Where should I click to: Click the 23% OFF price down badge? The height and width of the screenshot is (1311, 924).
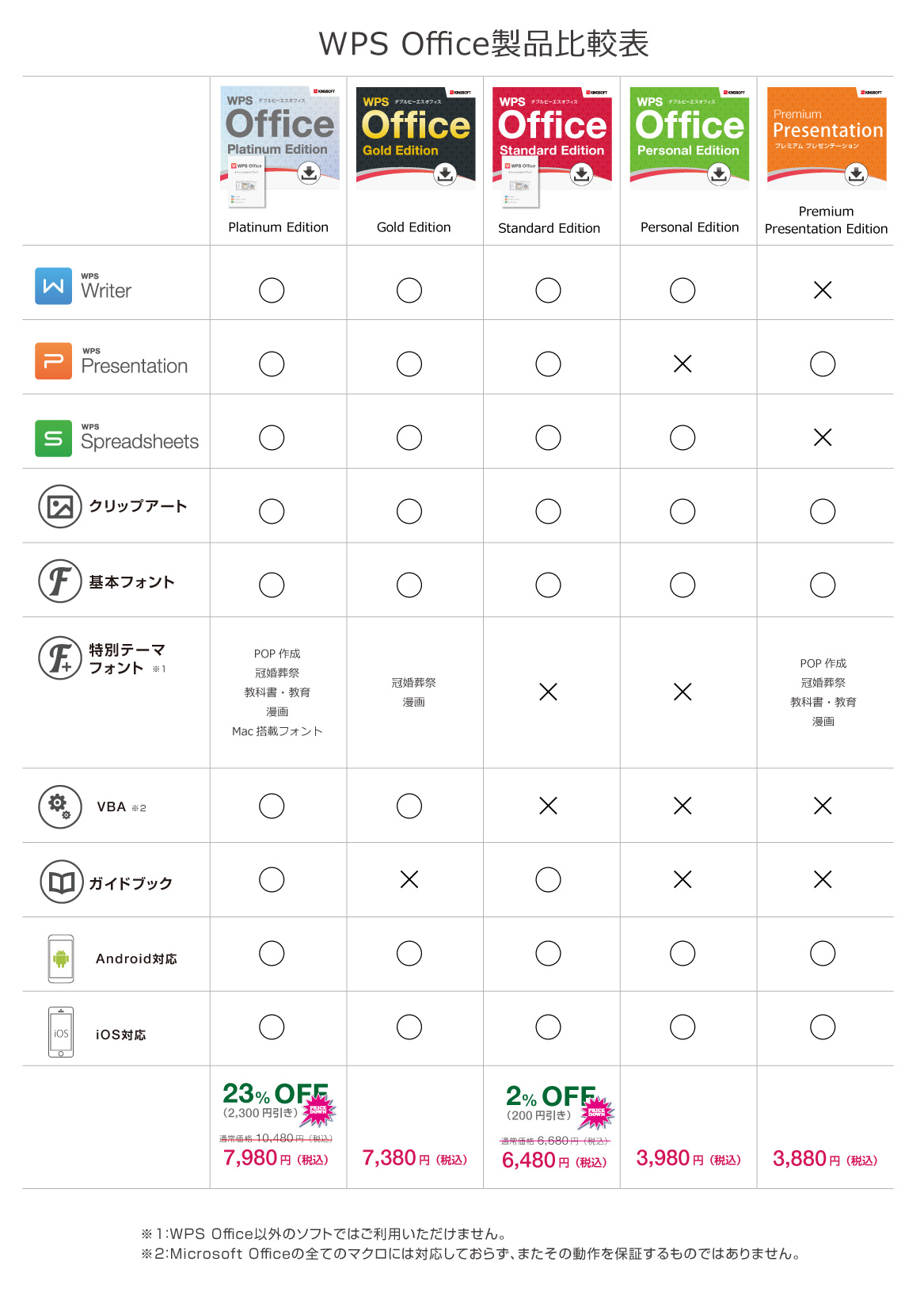pyautogui.click(x=318, y=1109)
